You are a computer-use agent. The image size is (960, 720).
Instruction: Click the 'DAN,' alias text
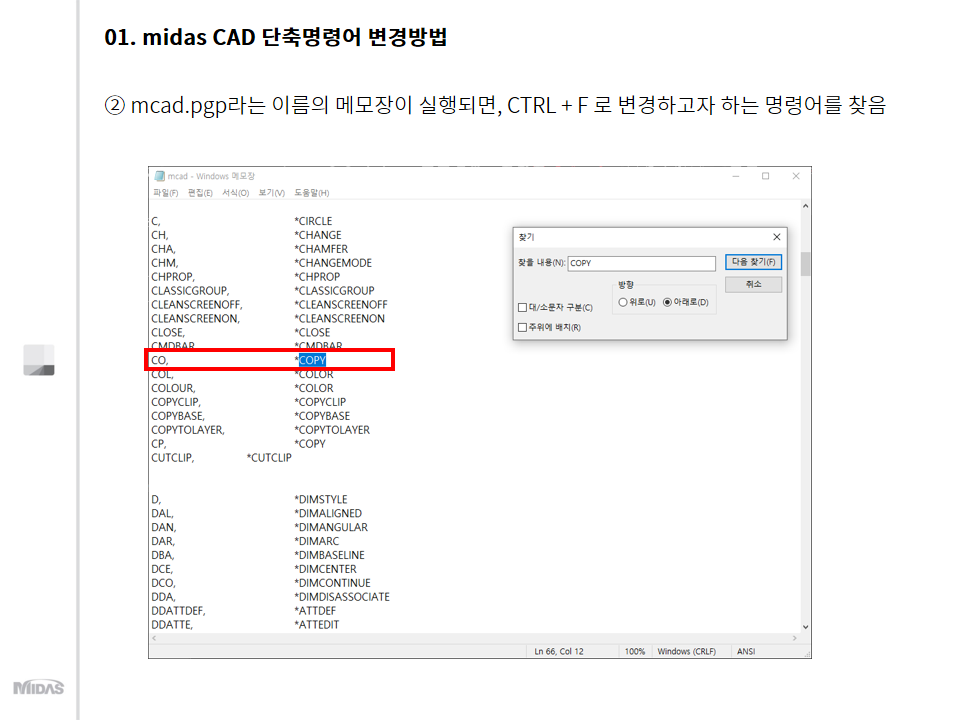[x=163, y=528]
